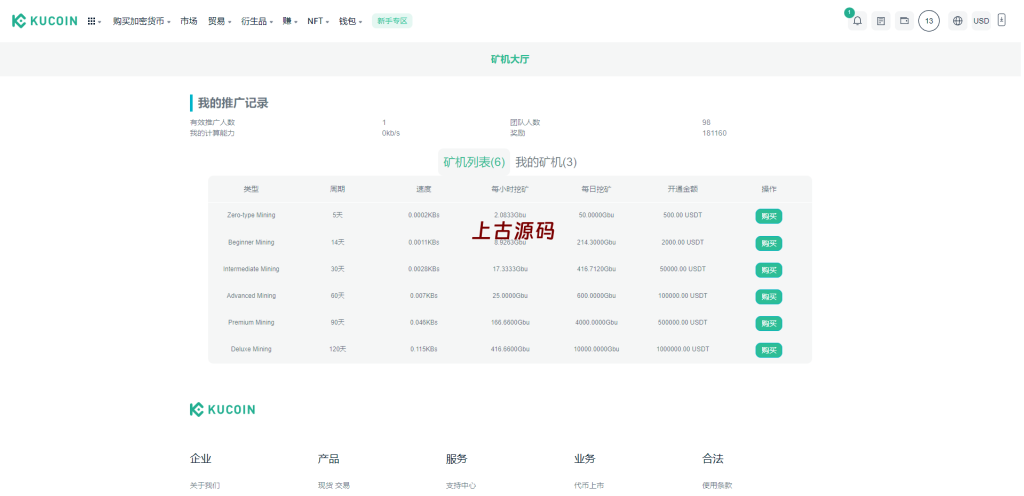Image resolution: width=1024 pixels, height=496 pixels.
Task: Click the 每日挖矿 column header
Action: [596, 189]
